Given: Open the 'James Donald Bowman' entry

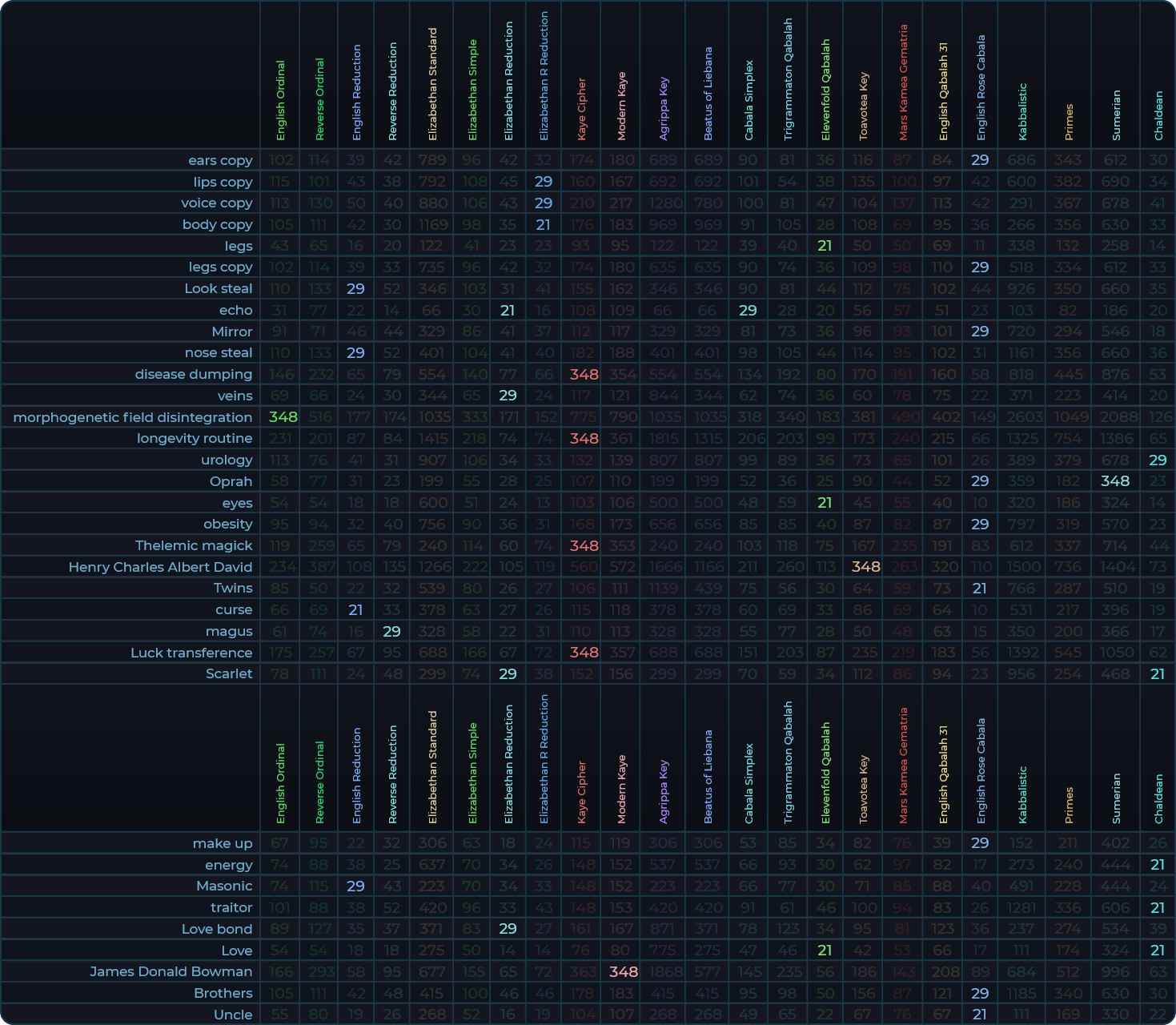Looking at the screenshot, I should 171,971.
